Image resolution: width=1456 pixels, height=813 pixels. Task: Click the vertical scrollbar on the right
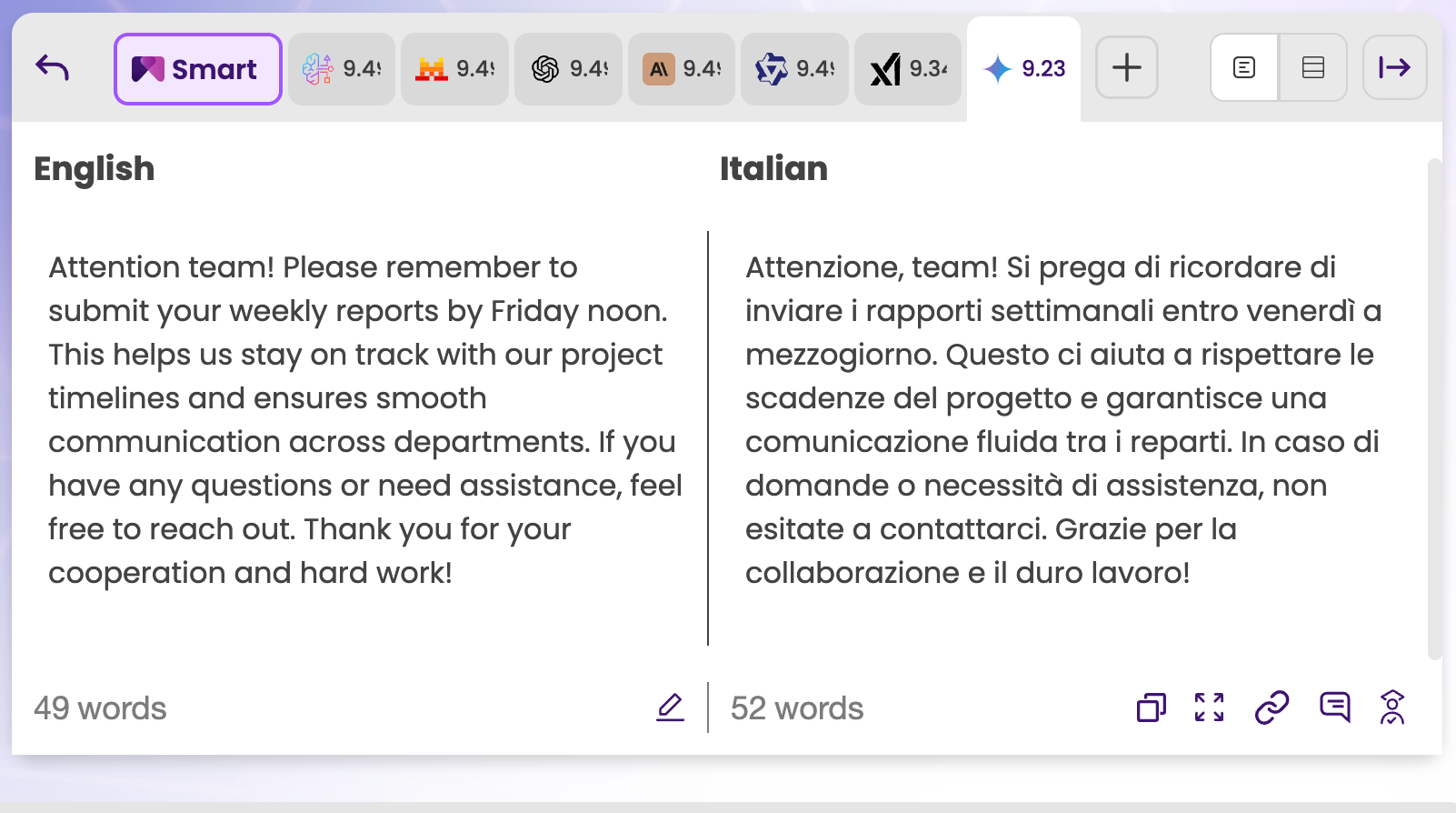click(1434, 409)
